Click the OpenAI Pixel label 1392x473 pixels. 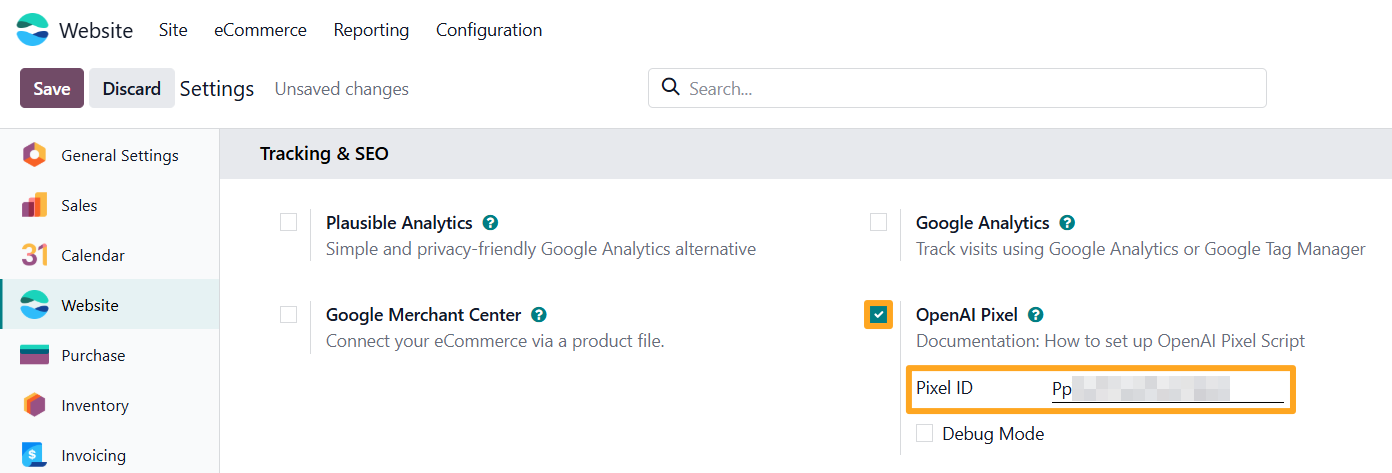tap(967, 315)
